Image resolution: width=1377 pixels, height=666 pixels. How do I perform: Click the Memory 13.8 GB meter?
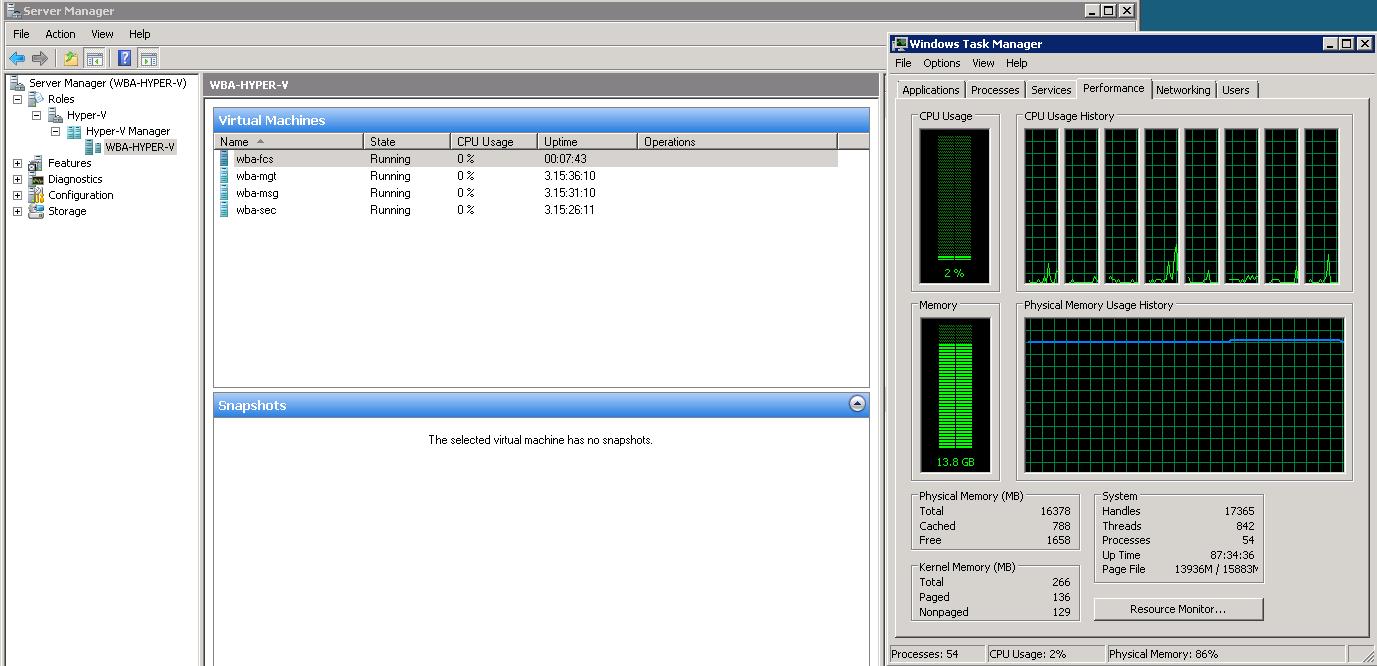point(954,395)
